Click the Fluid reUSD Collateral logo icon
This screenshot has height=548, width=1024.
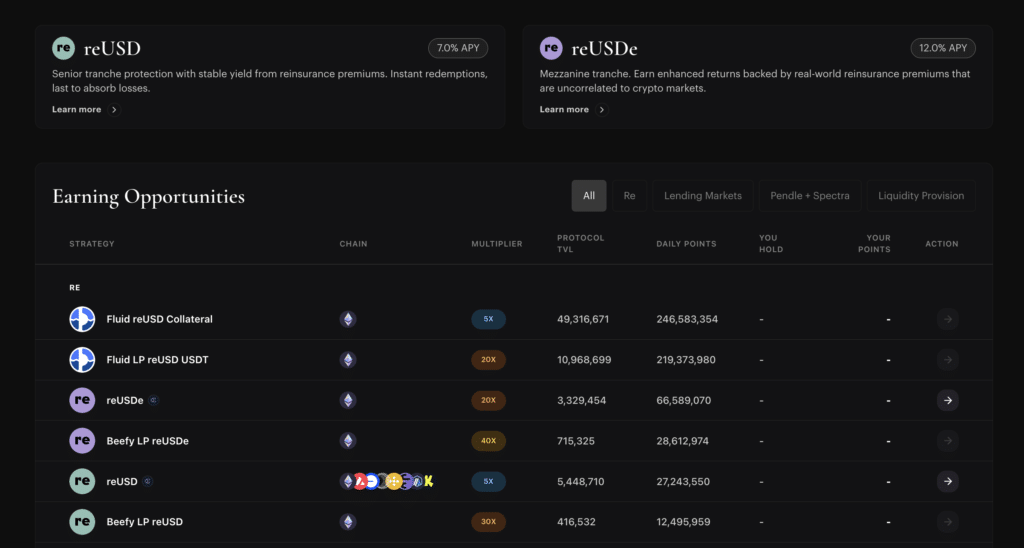click(82, 319)
